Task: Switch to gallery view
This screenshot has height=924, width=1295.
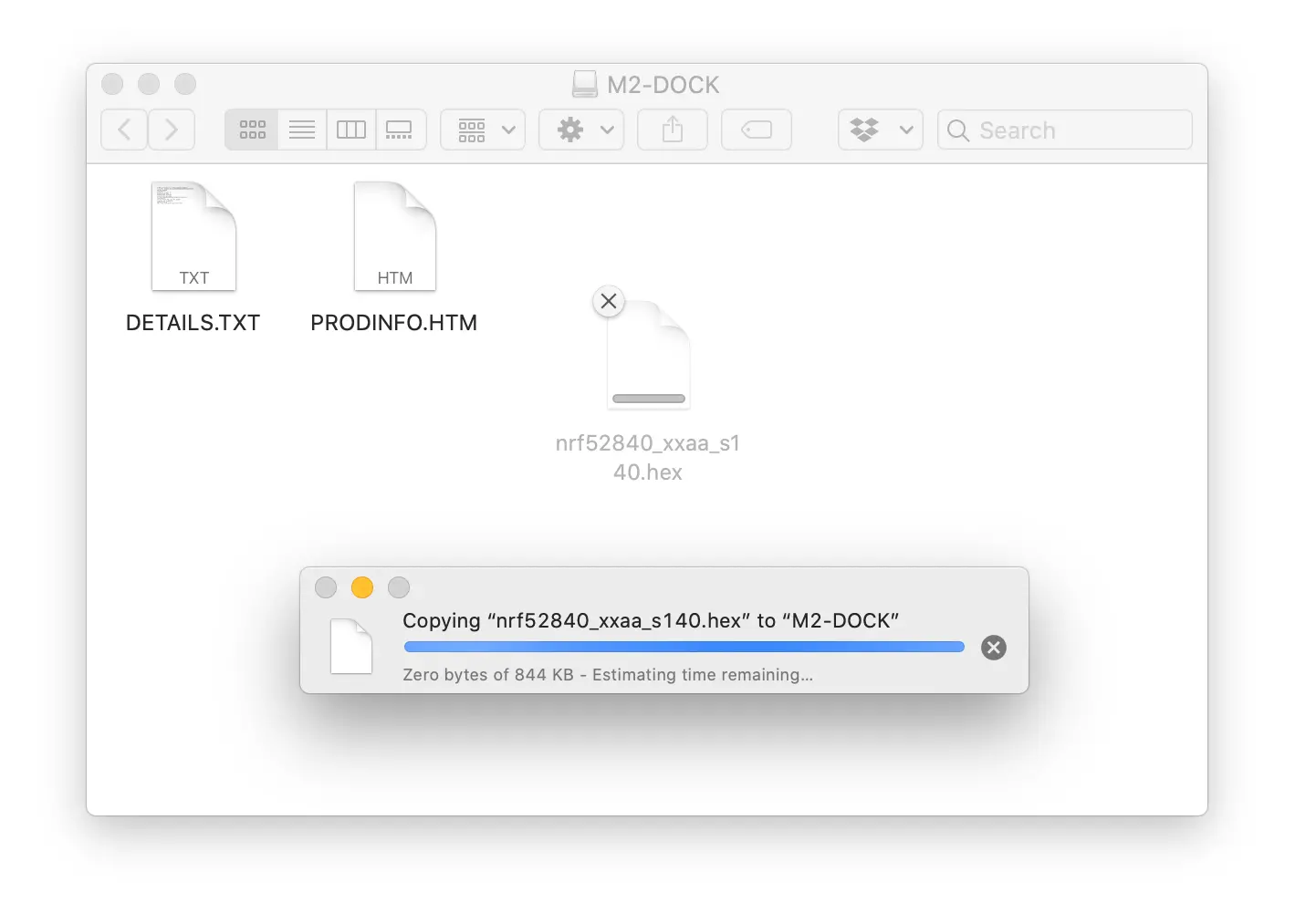Action: click(x=400, y=130)
